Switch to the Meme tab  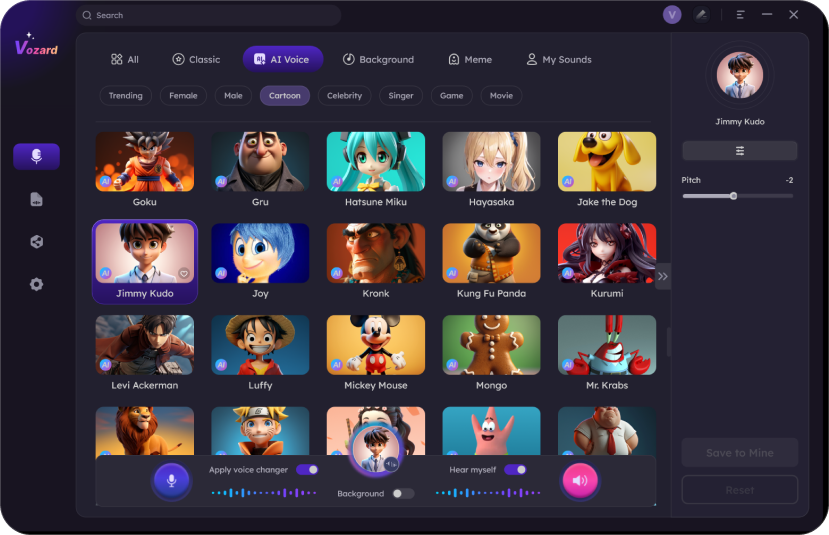(x=470, y=59)
